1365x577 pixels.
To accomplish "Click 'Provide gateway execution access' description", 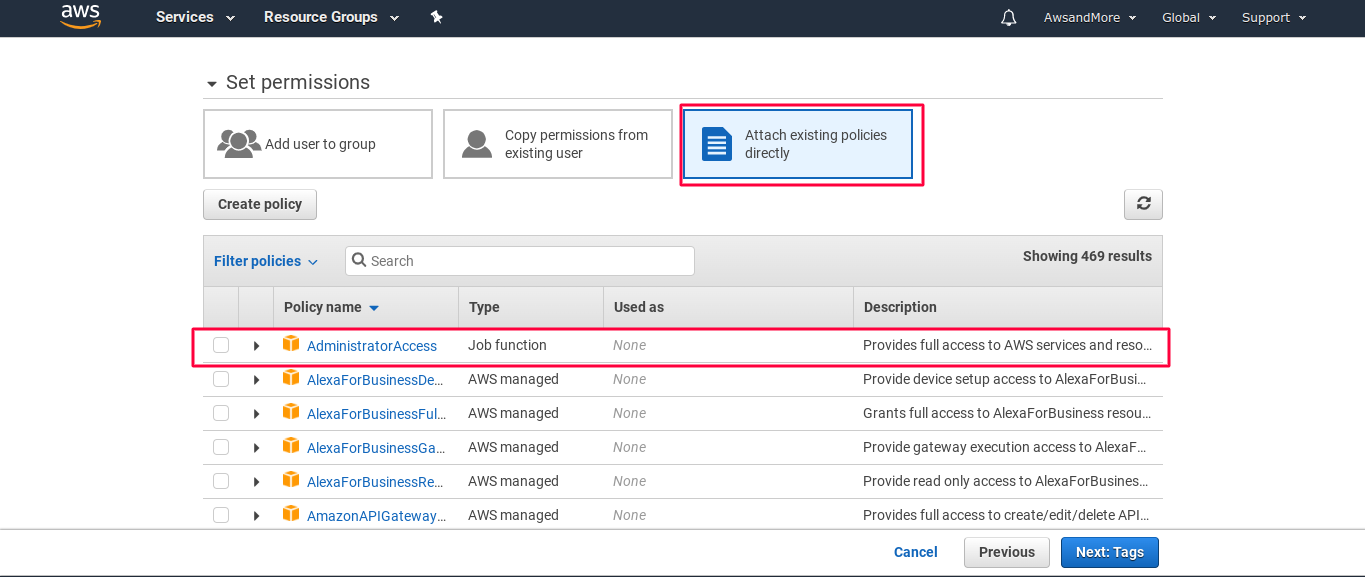I will [1005, 447].
